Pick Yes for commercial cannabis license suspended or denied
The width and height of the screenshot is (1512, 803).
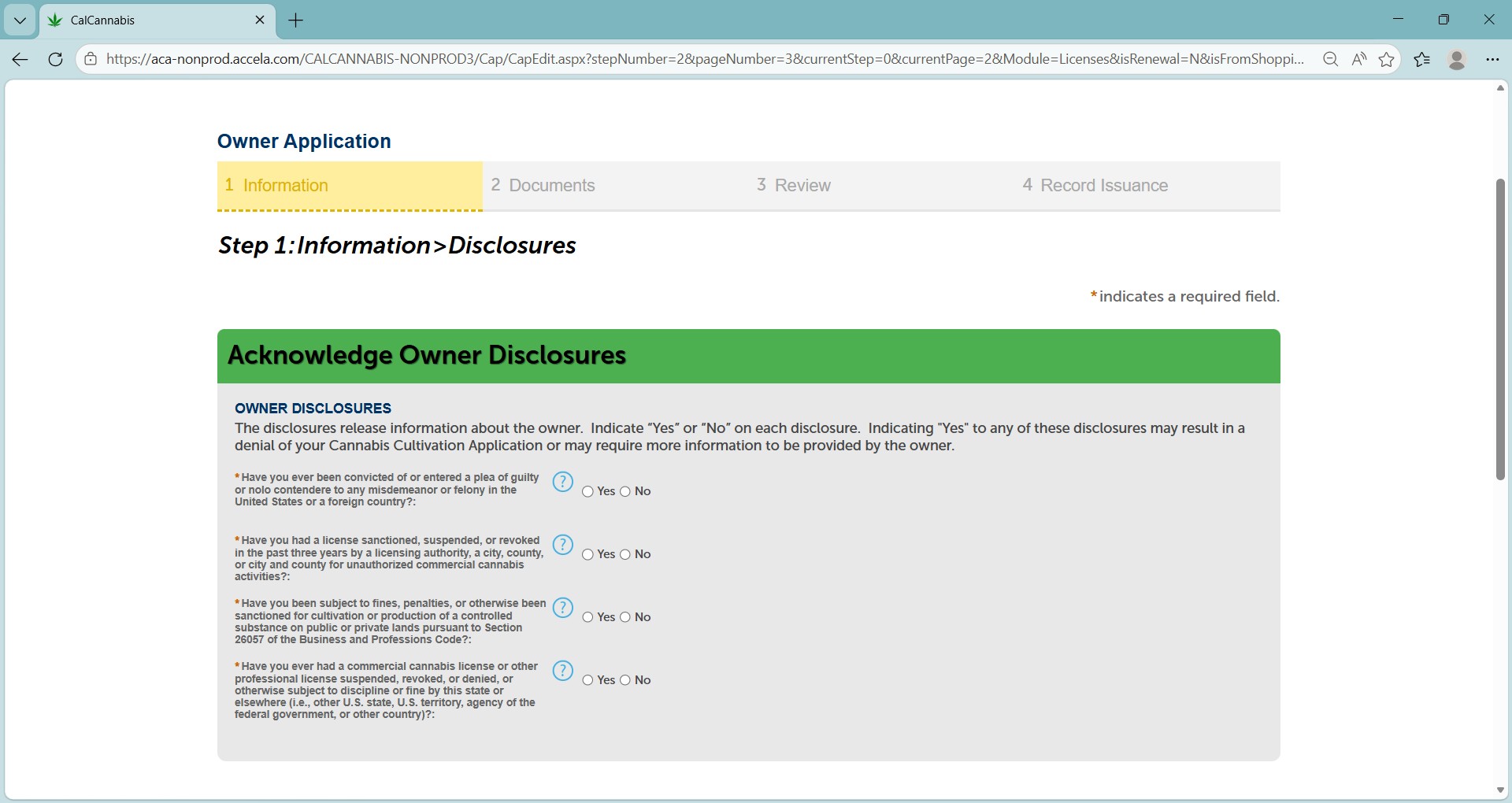(587, 680)
